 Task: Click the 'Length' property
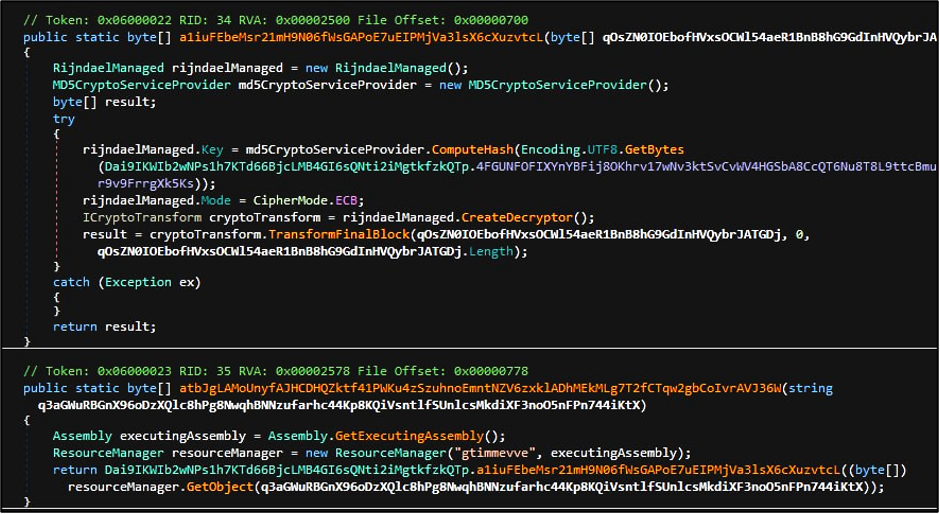click(x=491, y=251)
